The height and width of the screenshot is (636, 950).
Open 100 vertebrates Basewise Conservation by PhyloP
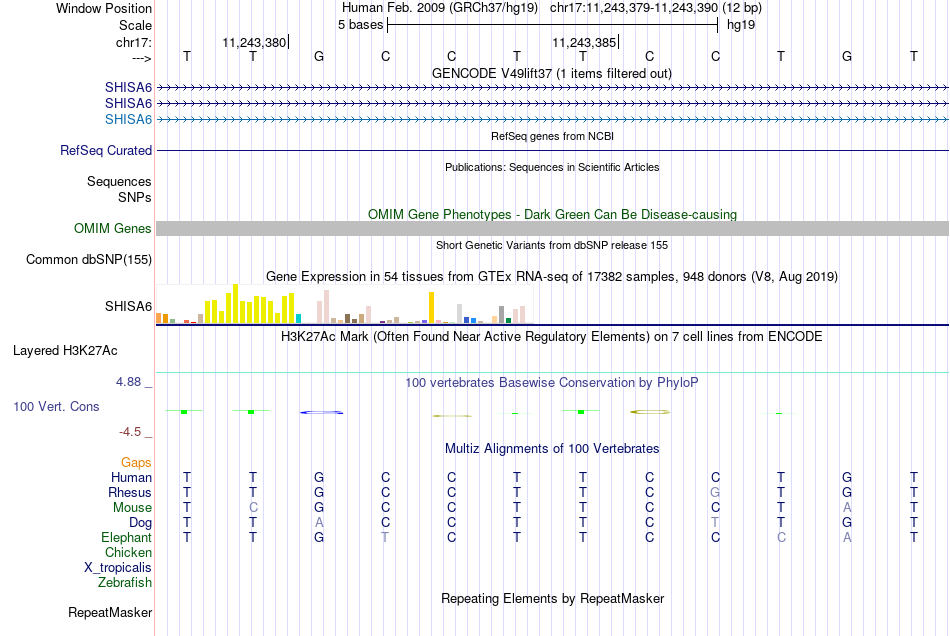pyautogui.click(x=552, y=382)
